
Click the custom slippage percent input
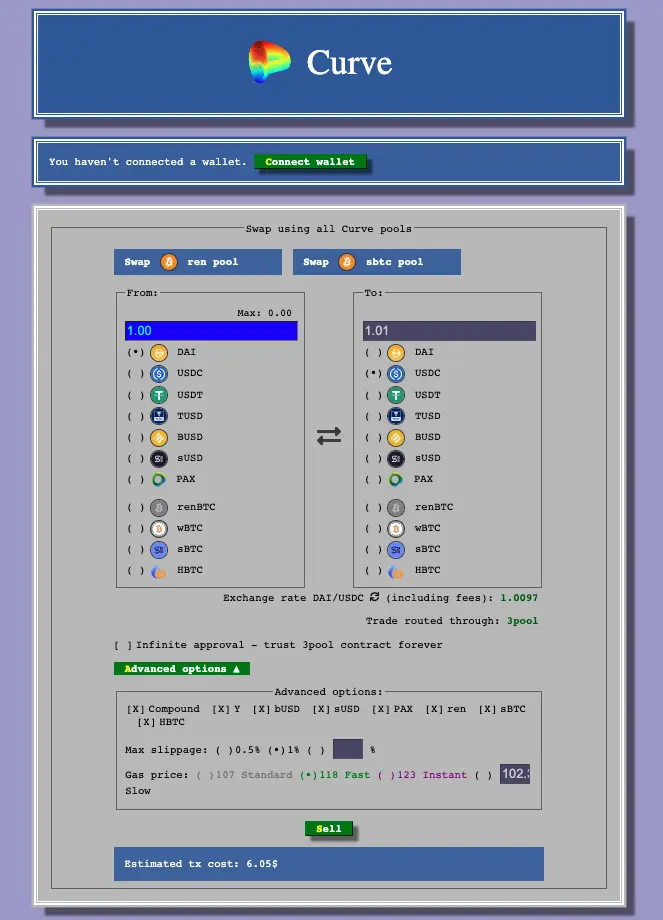click(x=347, y=749)
